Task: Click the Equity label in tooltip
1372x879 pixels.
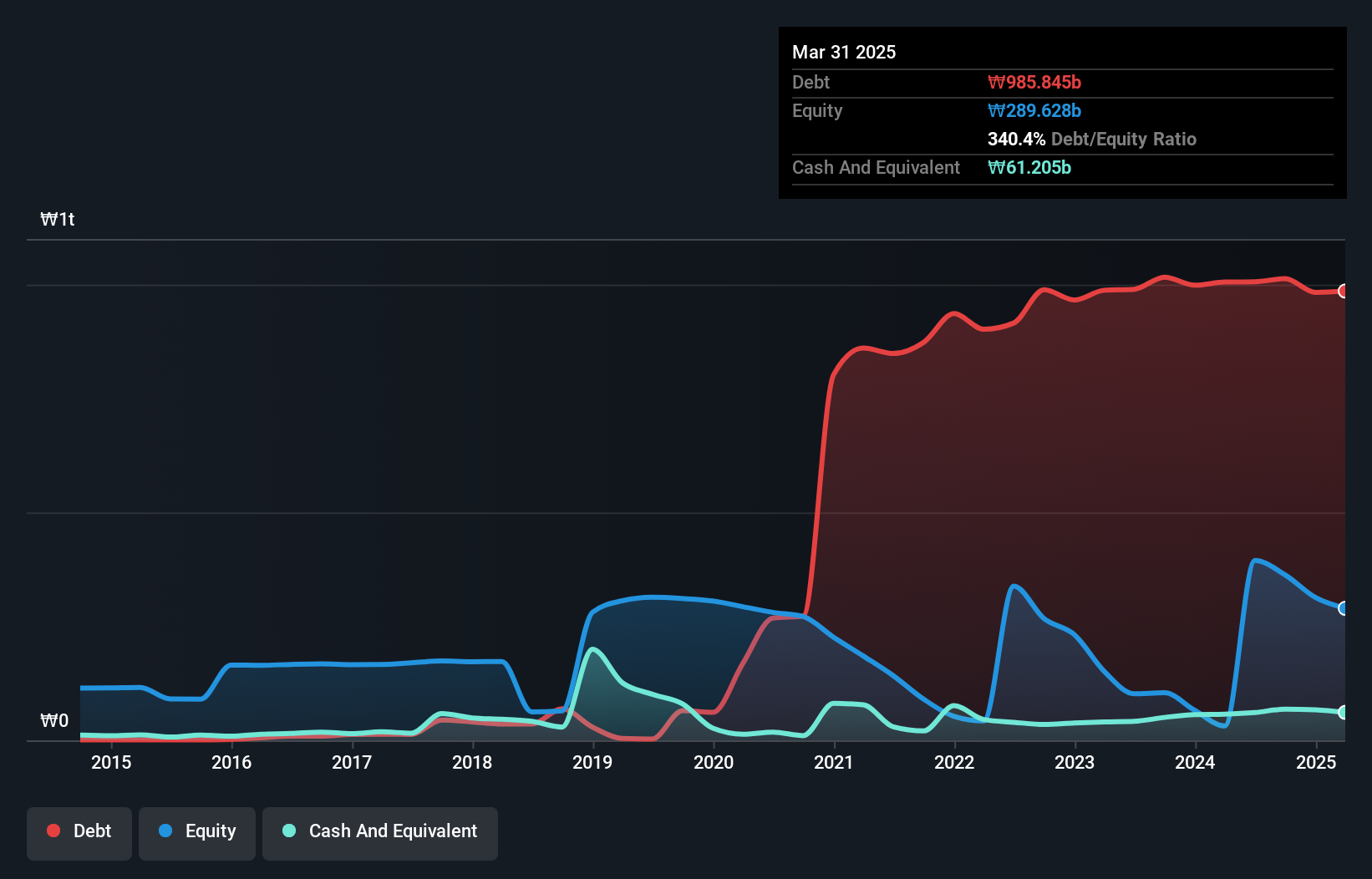Action: pos(817,111)
